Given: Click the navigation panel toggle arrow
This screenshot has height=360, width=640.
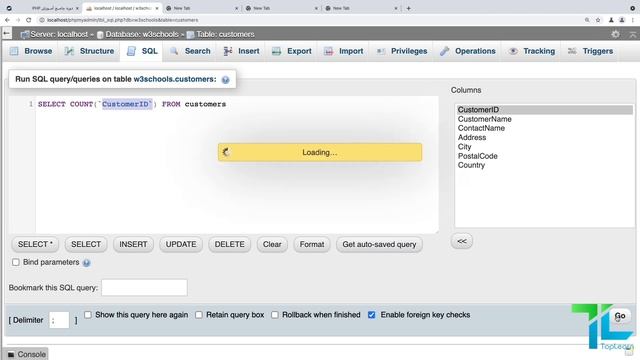Looking at the screenshot, I should point(7,34).
